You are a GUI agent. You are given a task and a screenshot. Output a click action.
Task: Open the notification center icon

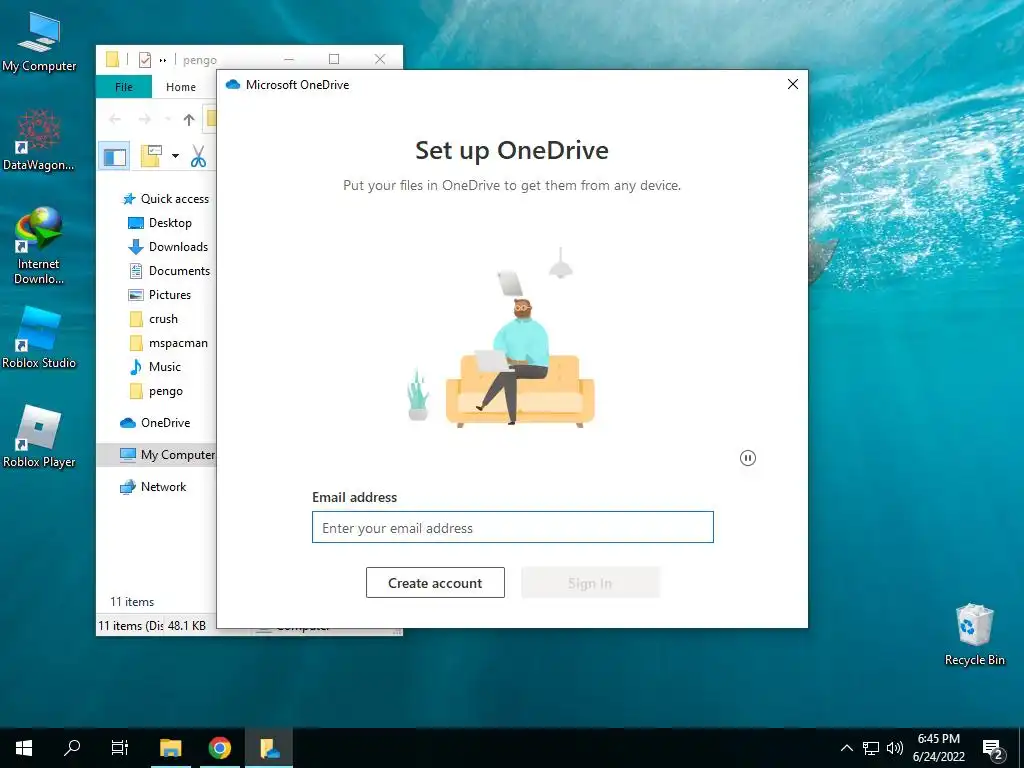[x=993, y=749]
